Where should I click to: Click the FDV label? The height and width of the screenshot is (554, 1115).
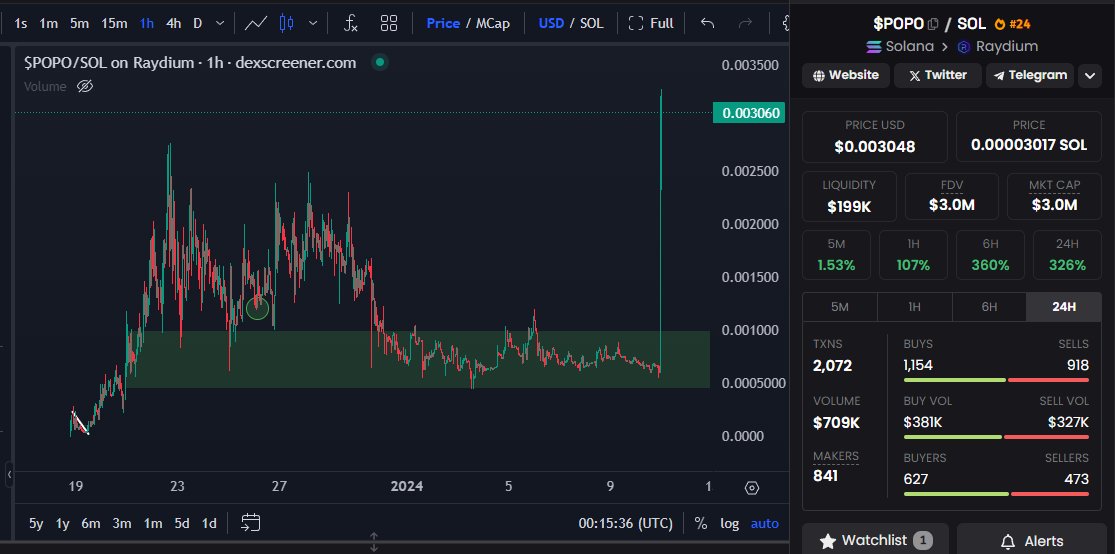[x=951, y=185]
